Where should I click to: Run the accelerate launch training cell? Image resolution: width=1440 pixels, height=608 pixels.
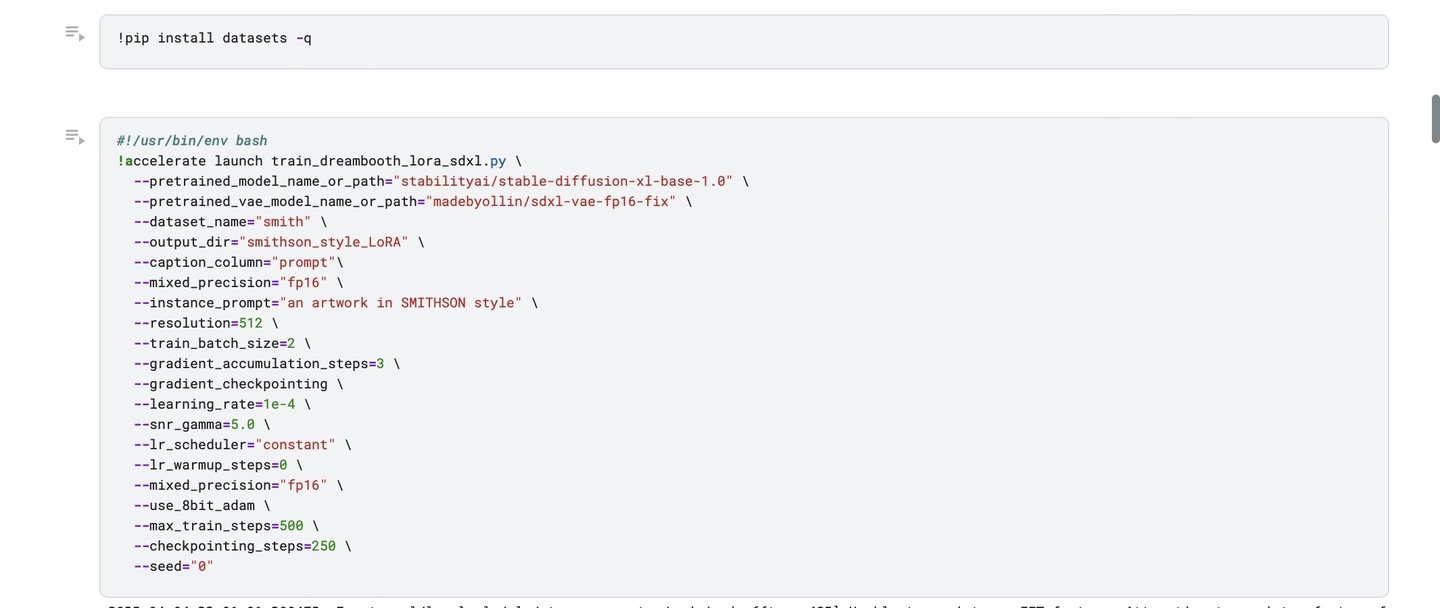75,136
